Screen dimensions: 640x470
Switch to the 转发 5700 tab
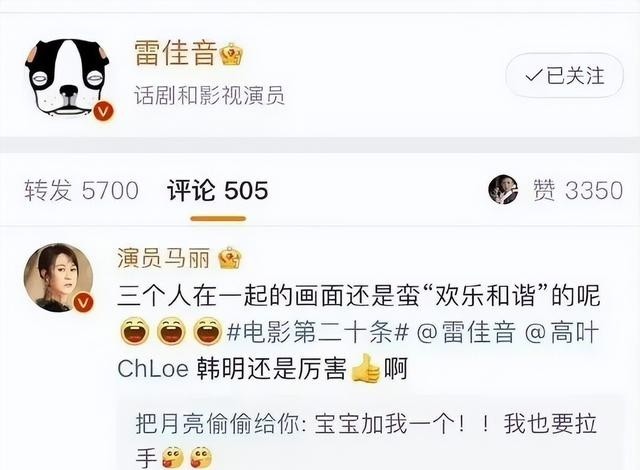pyautogui.click(x=81, y=191)
